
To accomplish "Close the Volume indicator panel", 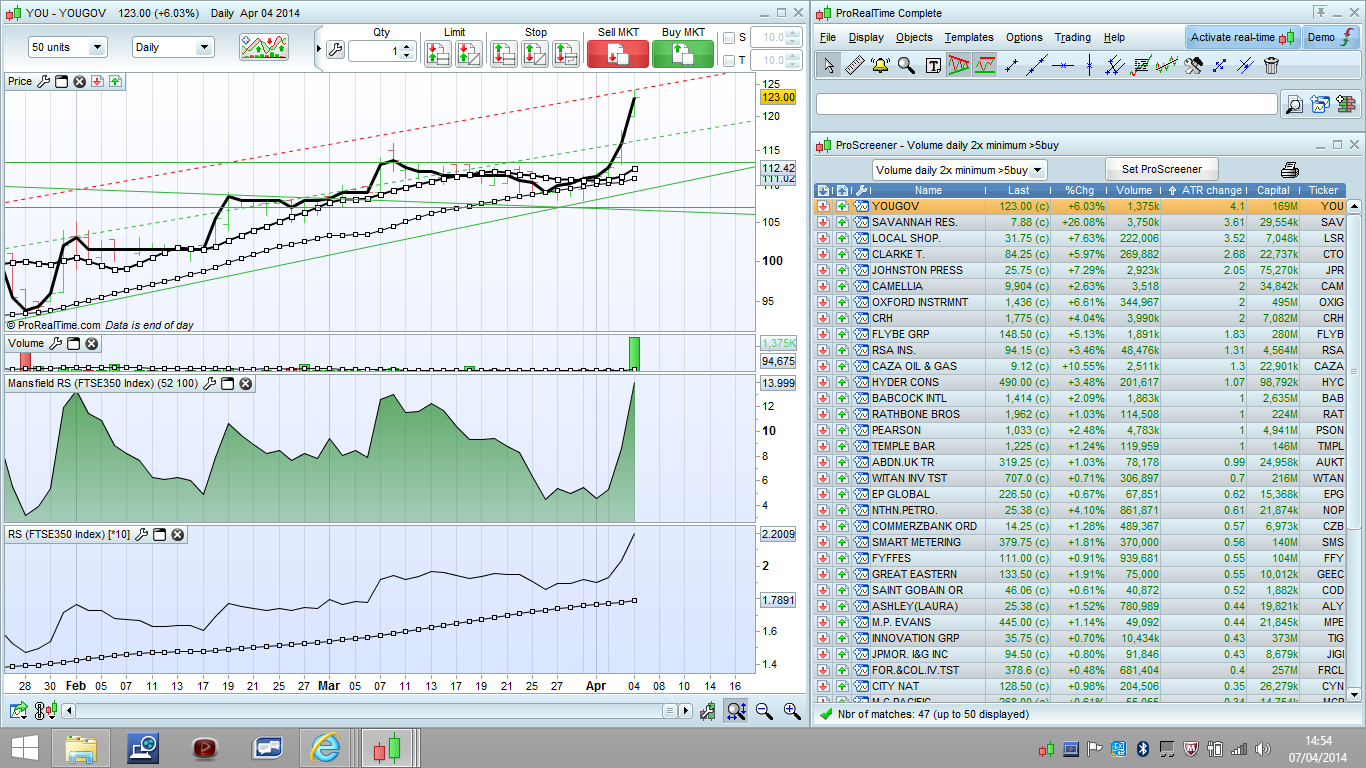I will [x=91, y=343].
